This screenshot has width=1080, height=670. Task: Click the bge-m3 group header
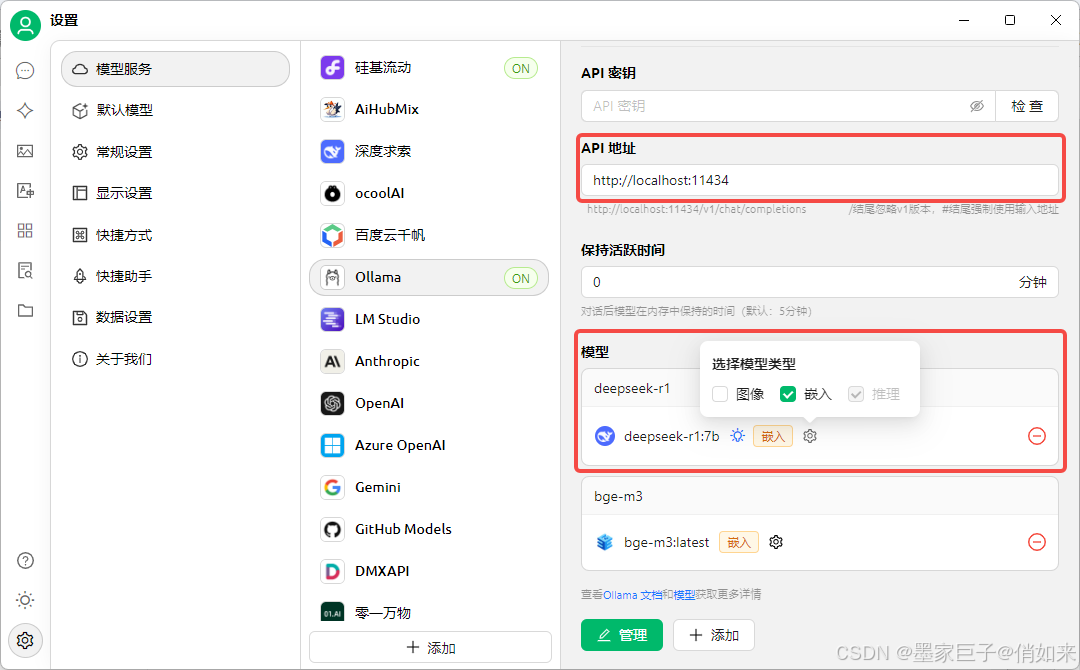pos(820,496)
